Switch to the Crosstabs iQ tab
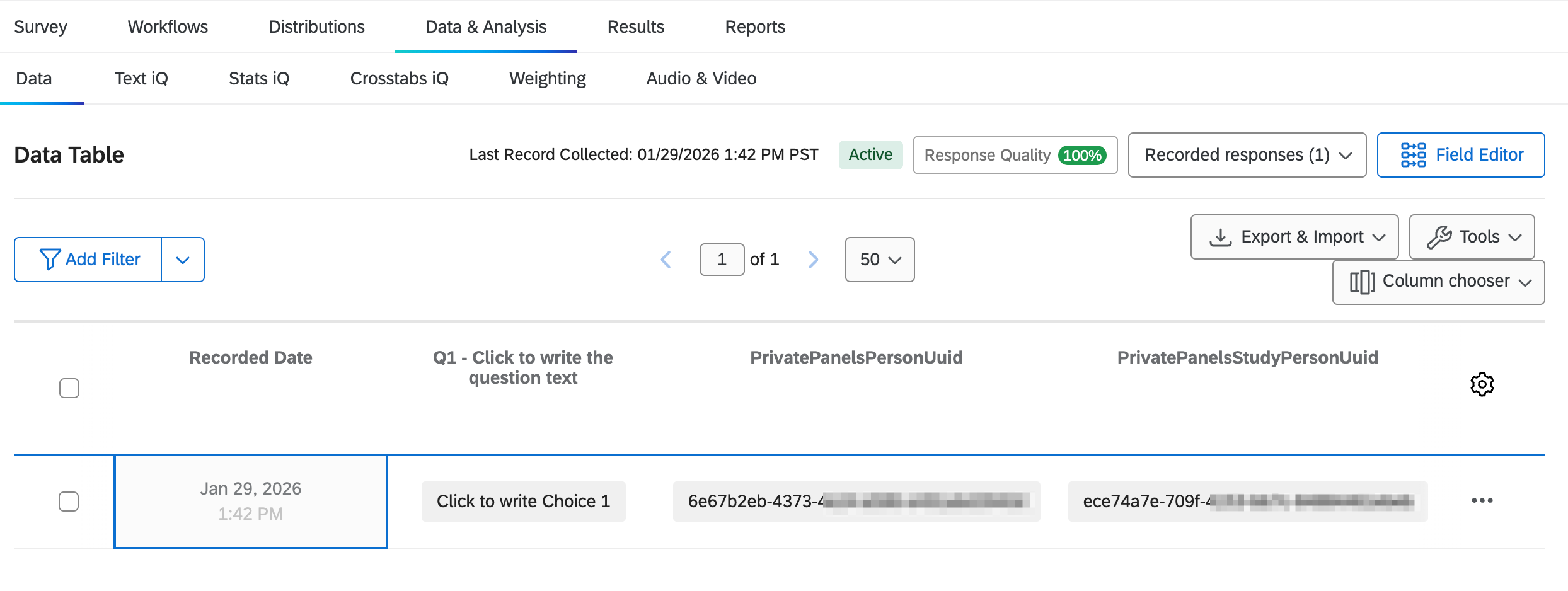1568x591 pixels. click(399, 79)
